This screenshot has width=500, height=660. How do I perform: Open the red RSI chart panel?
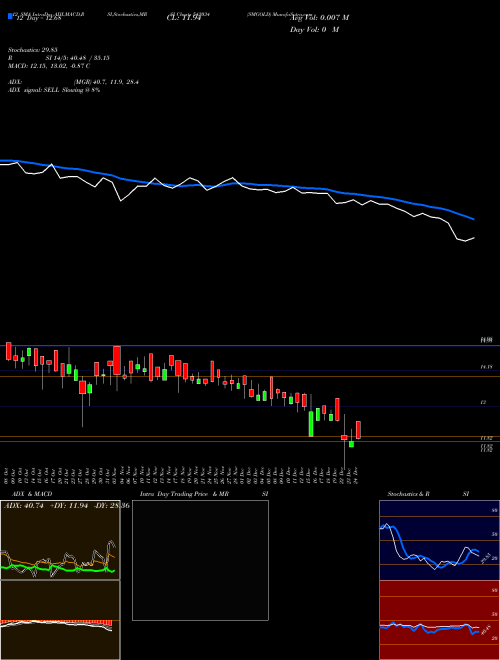click(439, 620)
